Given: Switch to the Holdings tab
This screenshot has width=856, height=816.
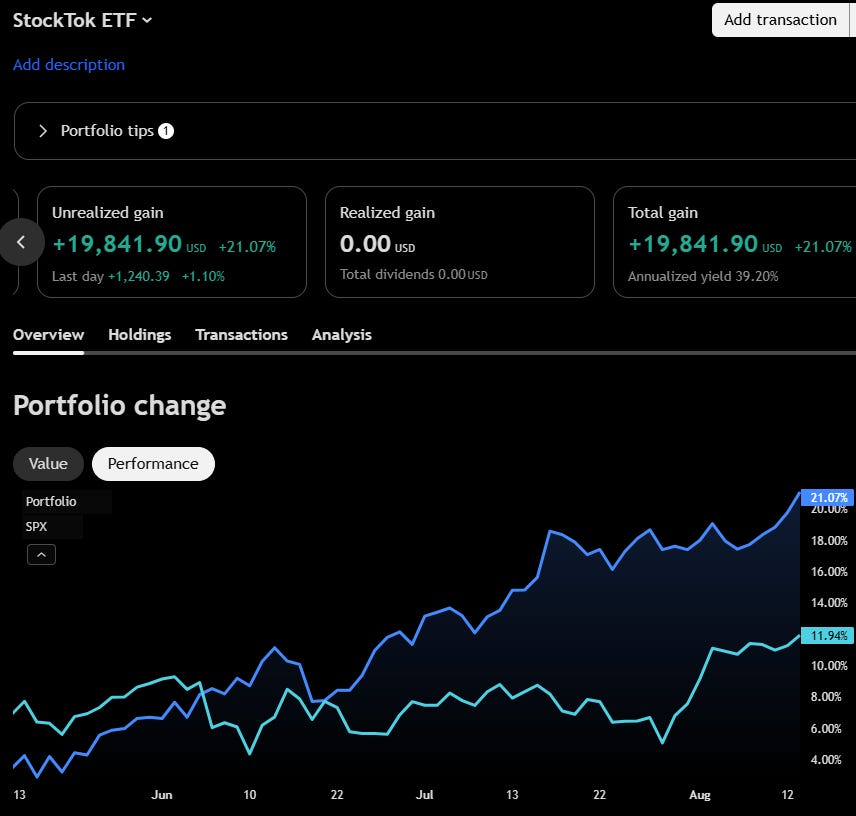Looking at the screenshot, I should pyautogui.click(x=140, y=335).
